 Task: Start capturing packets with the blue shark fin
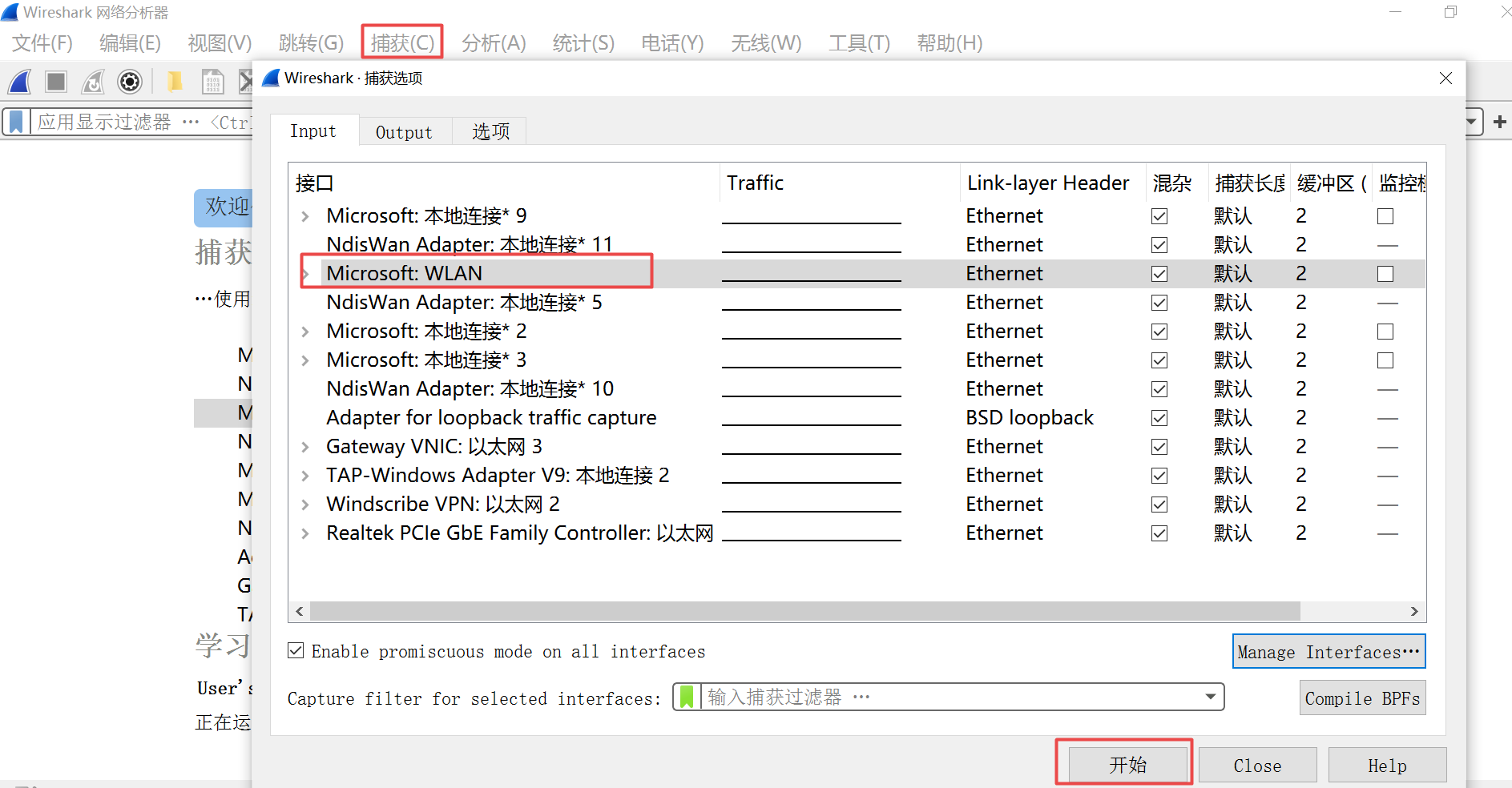point(19,82)
